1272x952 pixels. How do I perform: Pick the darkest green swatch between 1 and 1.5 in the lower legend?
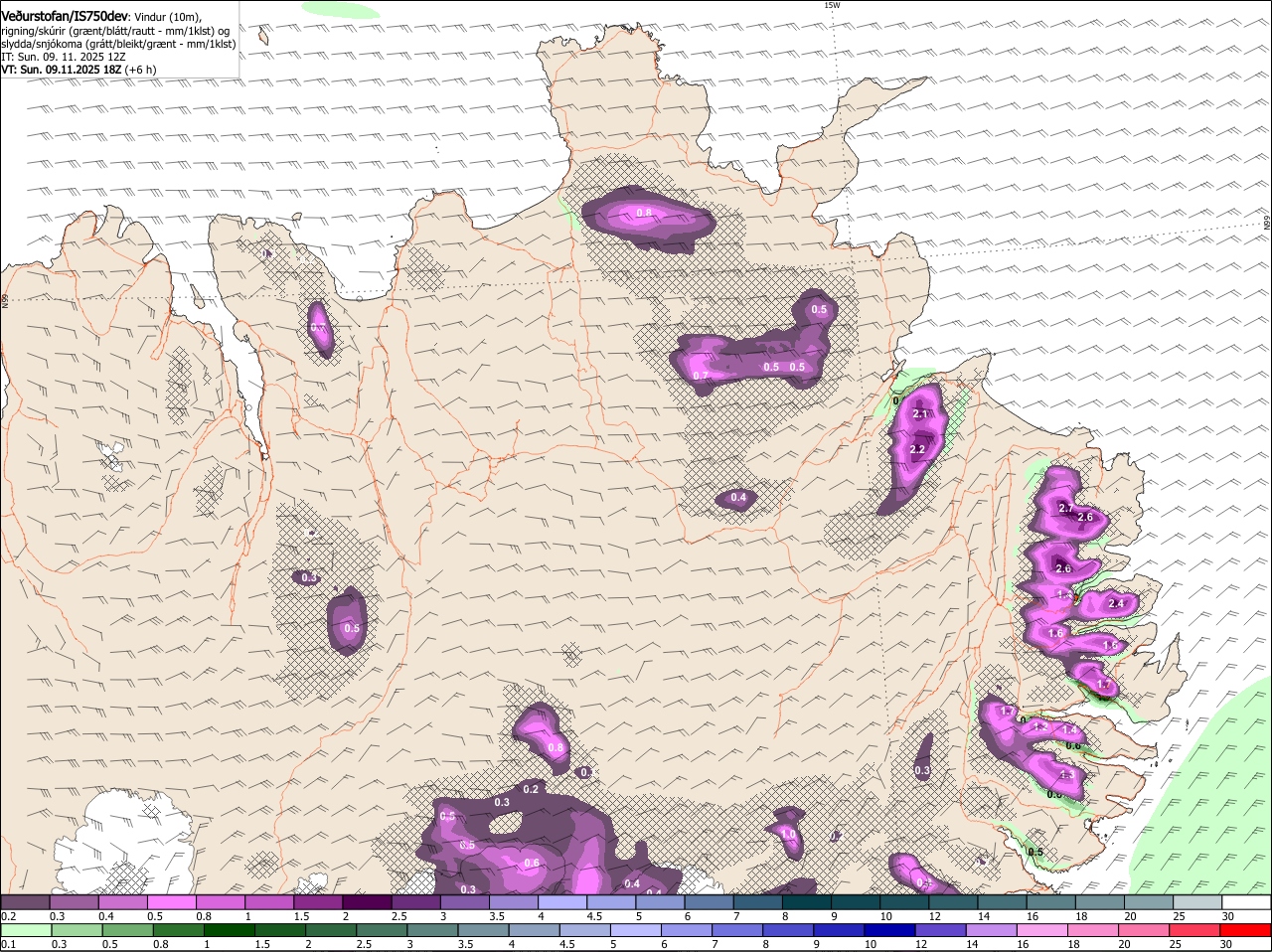pos(230,930)
